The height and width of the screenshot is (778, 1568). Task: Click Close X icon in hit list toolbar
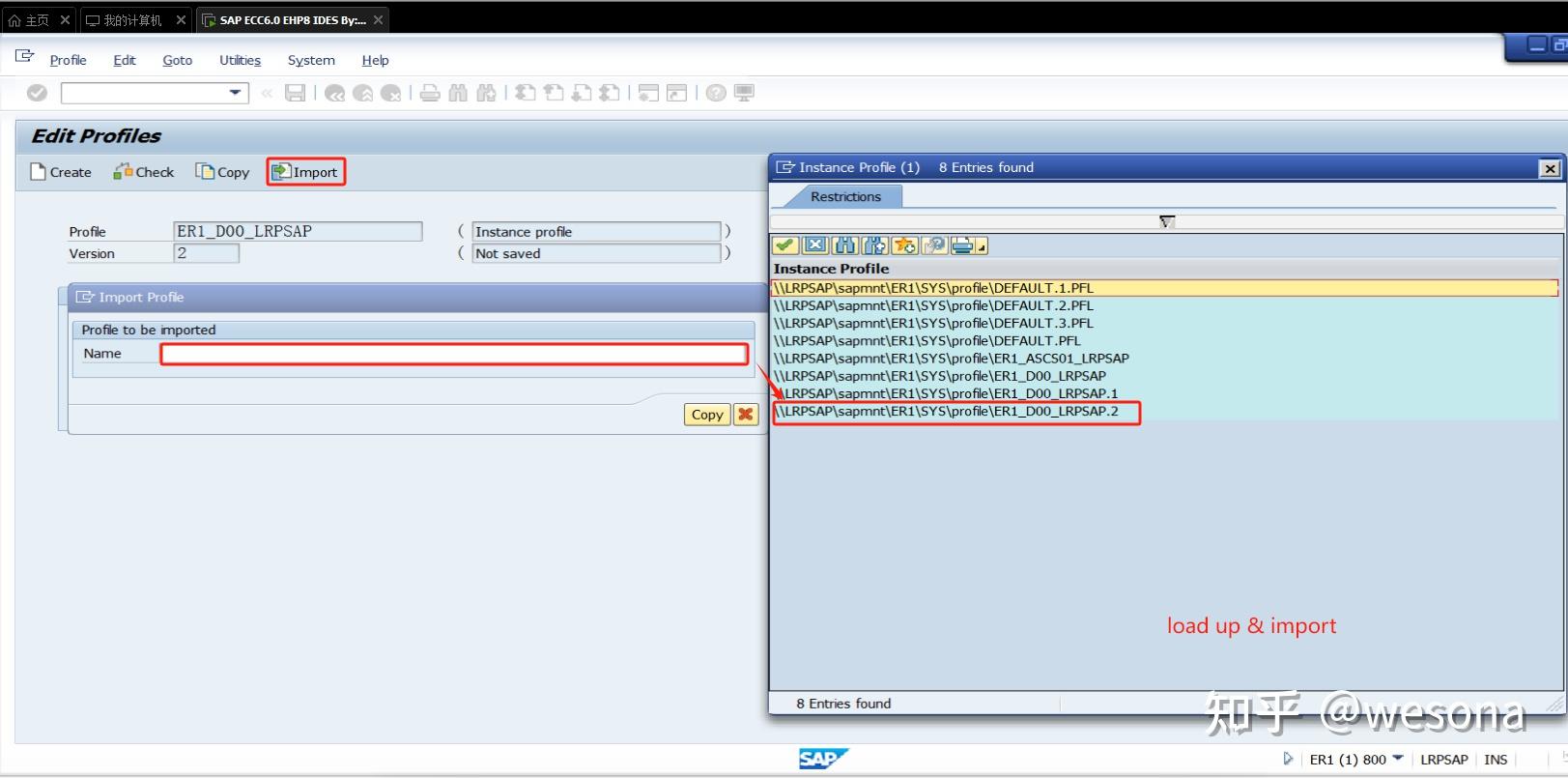tap(815, 245)
